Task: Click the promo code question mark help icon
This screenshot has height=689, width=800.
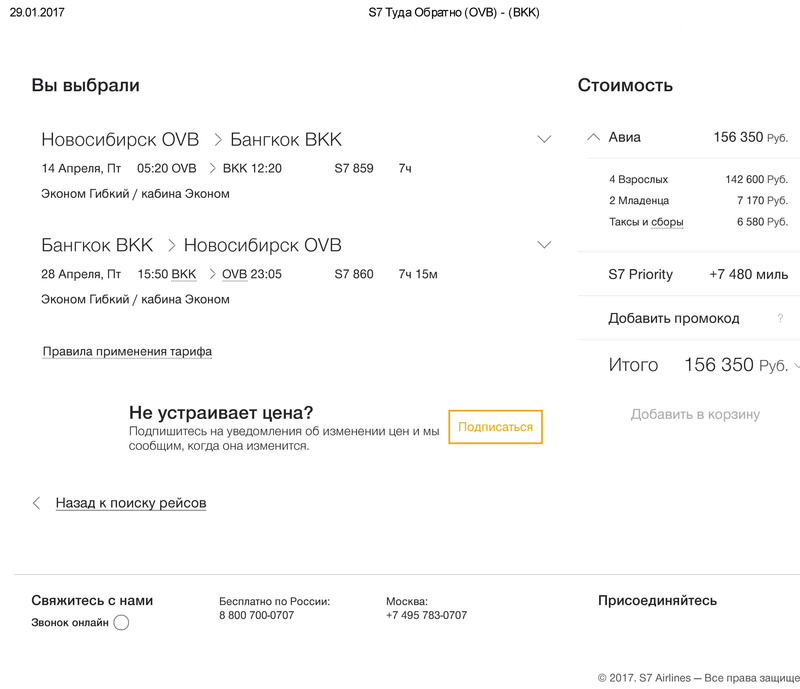Action: (x=780, y=319)
